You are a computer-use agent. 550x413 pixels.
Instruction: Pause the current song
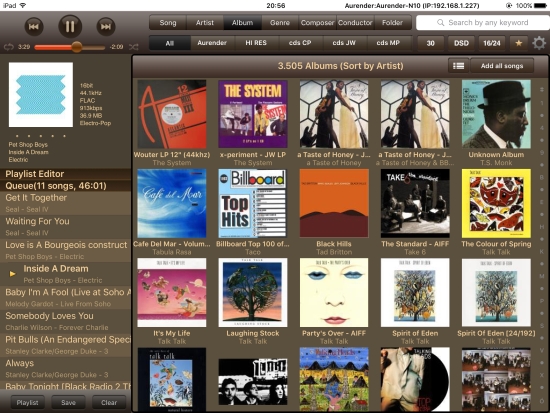[70, 26]
